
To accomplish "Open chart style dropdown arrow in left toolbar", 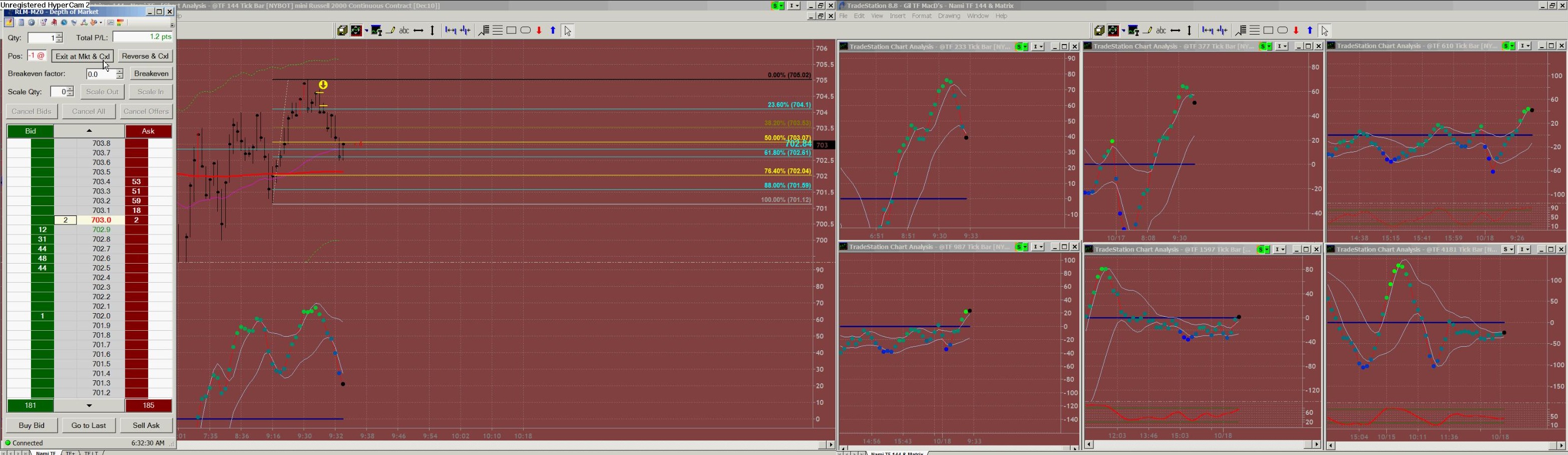I will [366, 31].
